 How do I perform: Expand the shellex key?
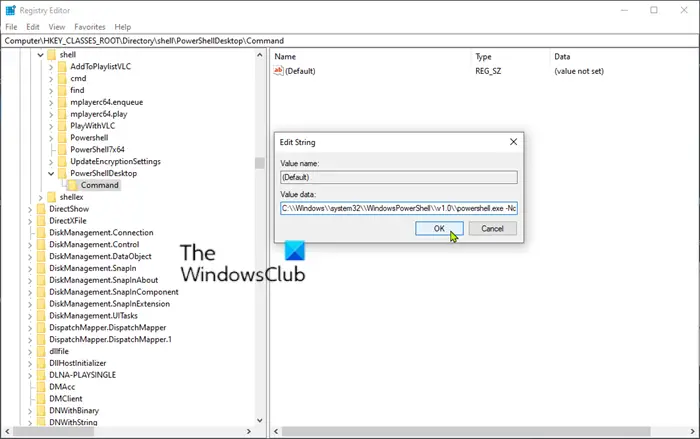click(41, 197)
